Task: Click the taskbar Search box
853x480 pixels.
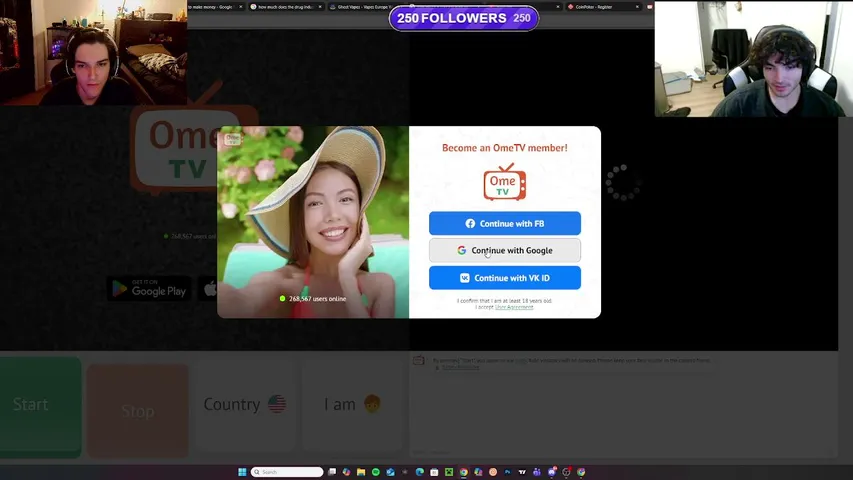Action: (x=287, y=472)
